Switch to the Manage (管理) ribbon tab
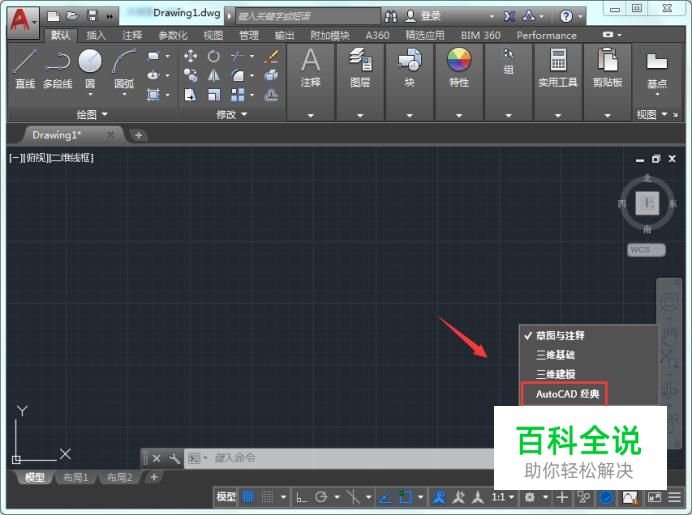This screenshot has width=692, height=515. tap(248, 35)
